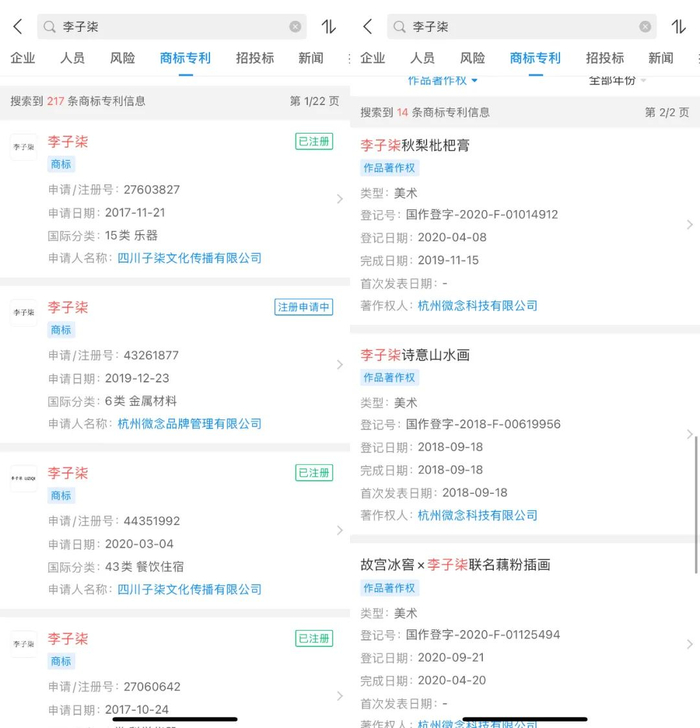Open the 全部年份 year filter dropdown

[x=617, y=81]
